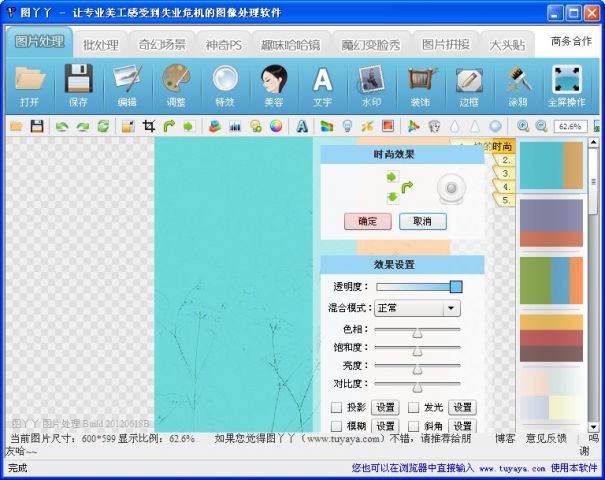This screenshot has width=605, height=480.
Task: Select the green-blue-orange striped effect thumbnail
Action: [x=551, y=280]
